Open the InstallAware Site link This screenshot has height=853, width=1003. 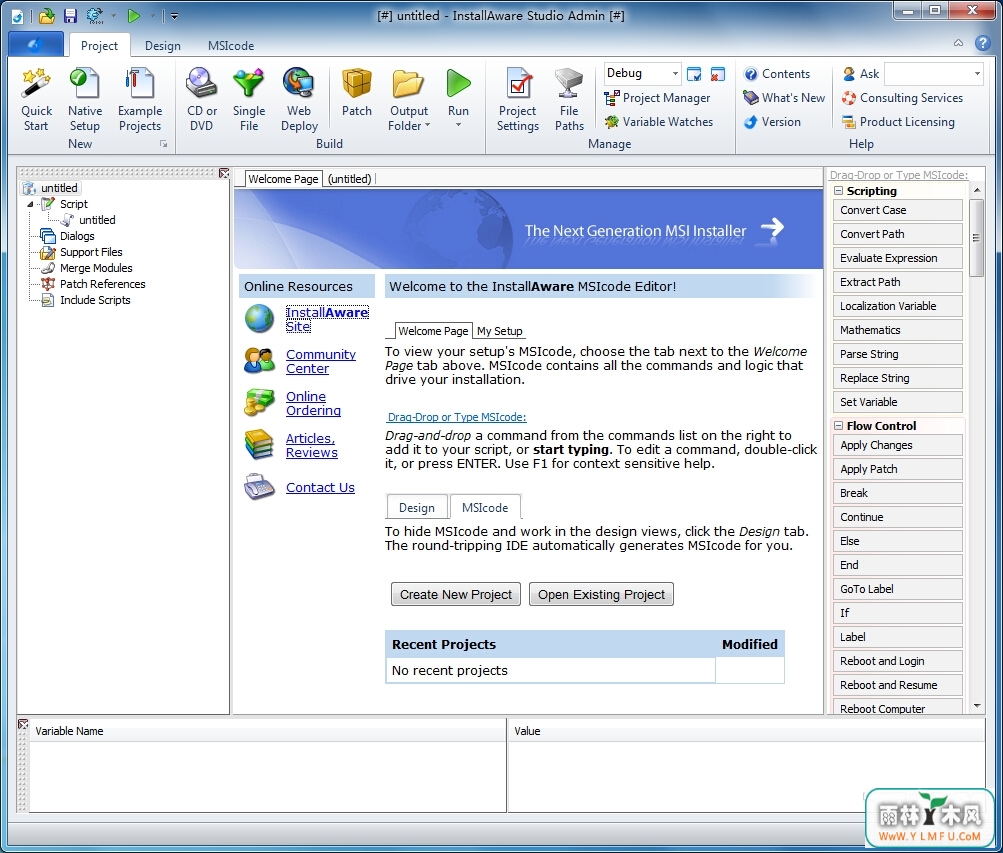click(326, 319)
